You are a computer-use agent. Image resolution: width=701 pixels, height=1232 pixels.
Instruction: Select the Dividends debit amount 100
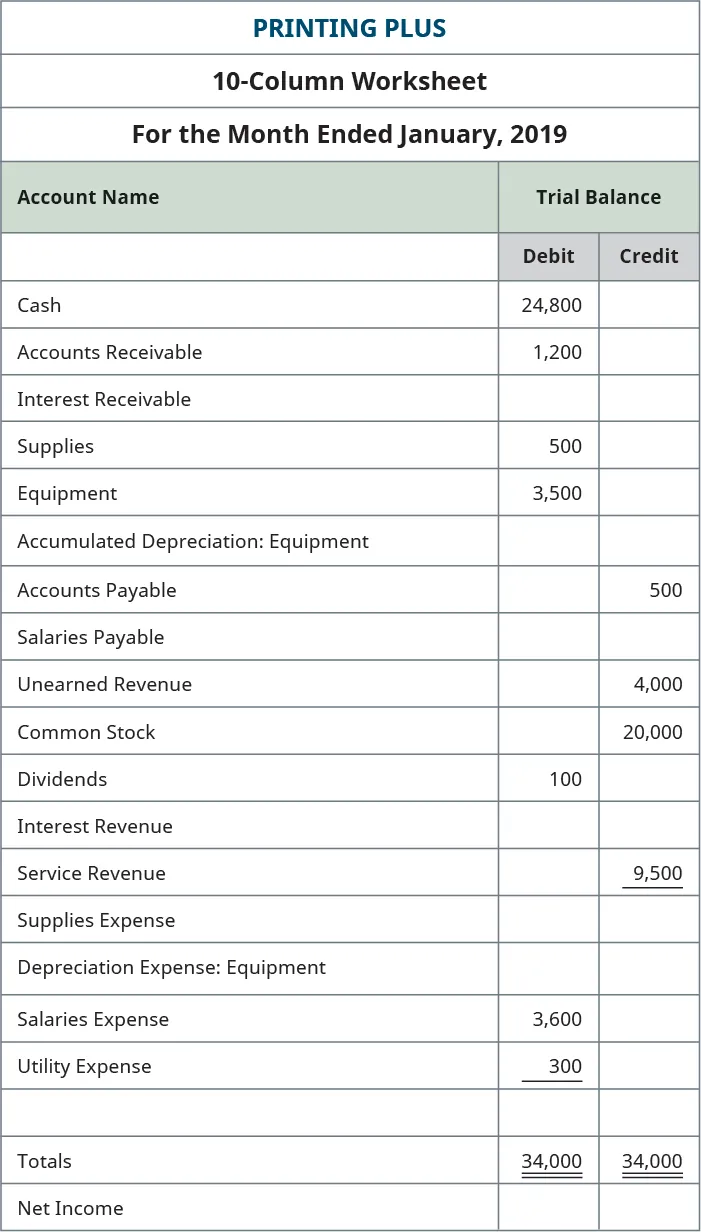tap(565, 779)
